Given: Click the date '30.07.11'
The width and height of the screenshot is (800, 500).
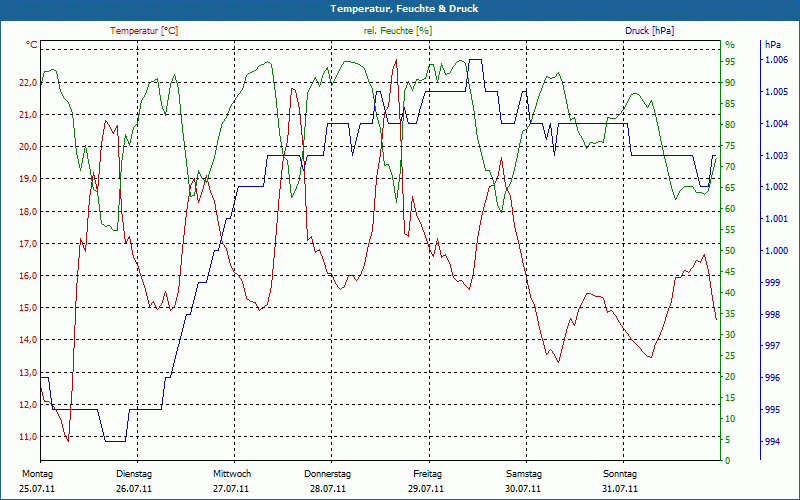Looking at the screenshot, I should 523,489.
